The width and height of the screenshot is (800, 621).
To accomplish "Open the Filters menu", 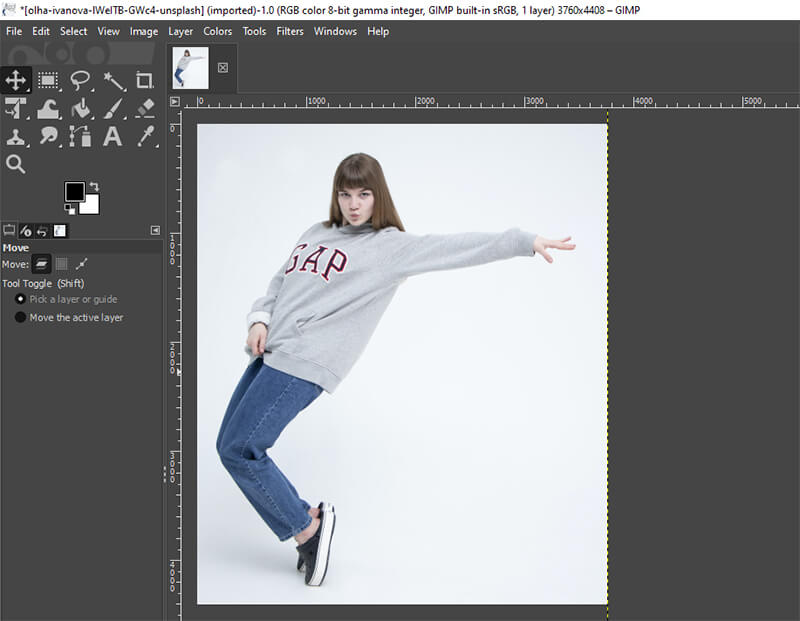I will [290, 31].
